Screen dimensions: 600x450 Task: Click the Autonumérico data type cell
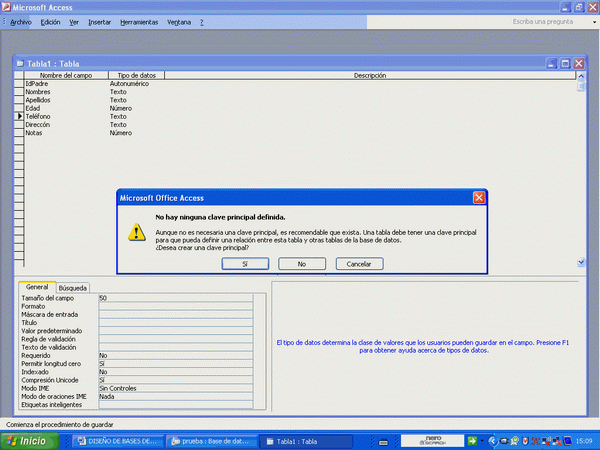137,84
